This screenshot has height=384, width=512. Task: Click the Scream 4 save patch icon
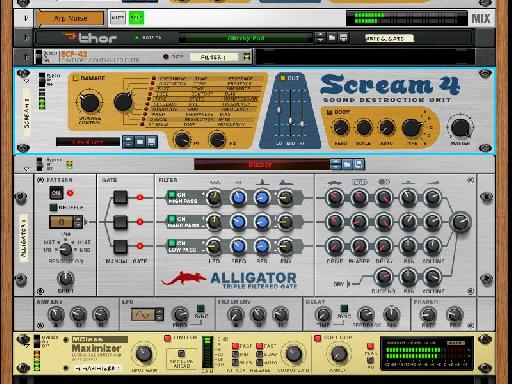pos(151,142)
